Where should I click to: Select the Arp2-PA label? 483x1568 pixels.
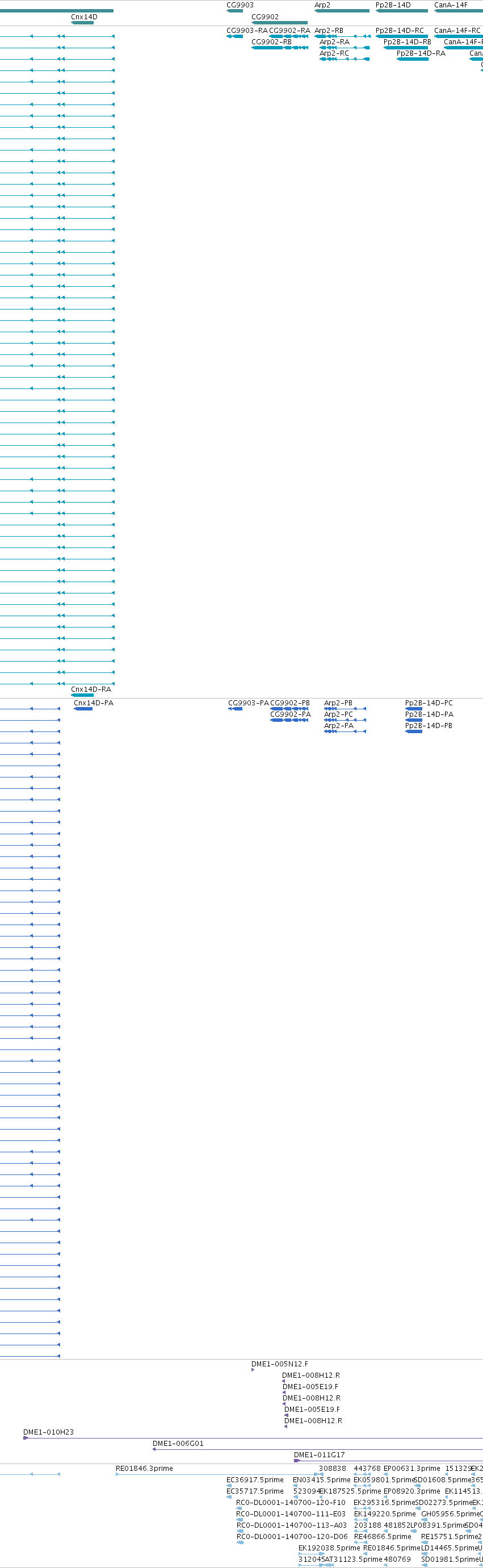(x=339, y=726)
